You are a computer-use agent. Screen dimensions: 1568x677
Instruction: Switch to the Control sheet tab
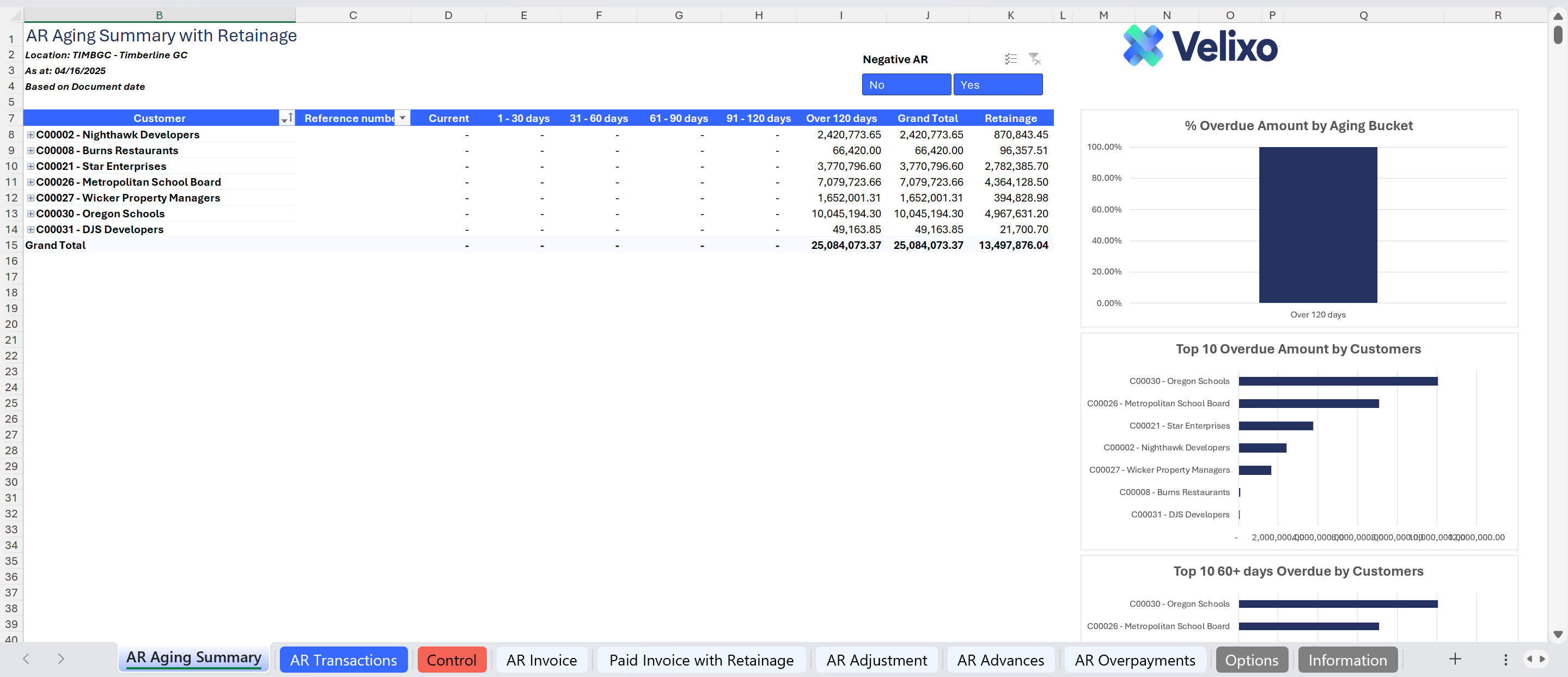pos(451,660)
